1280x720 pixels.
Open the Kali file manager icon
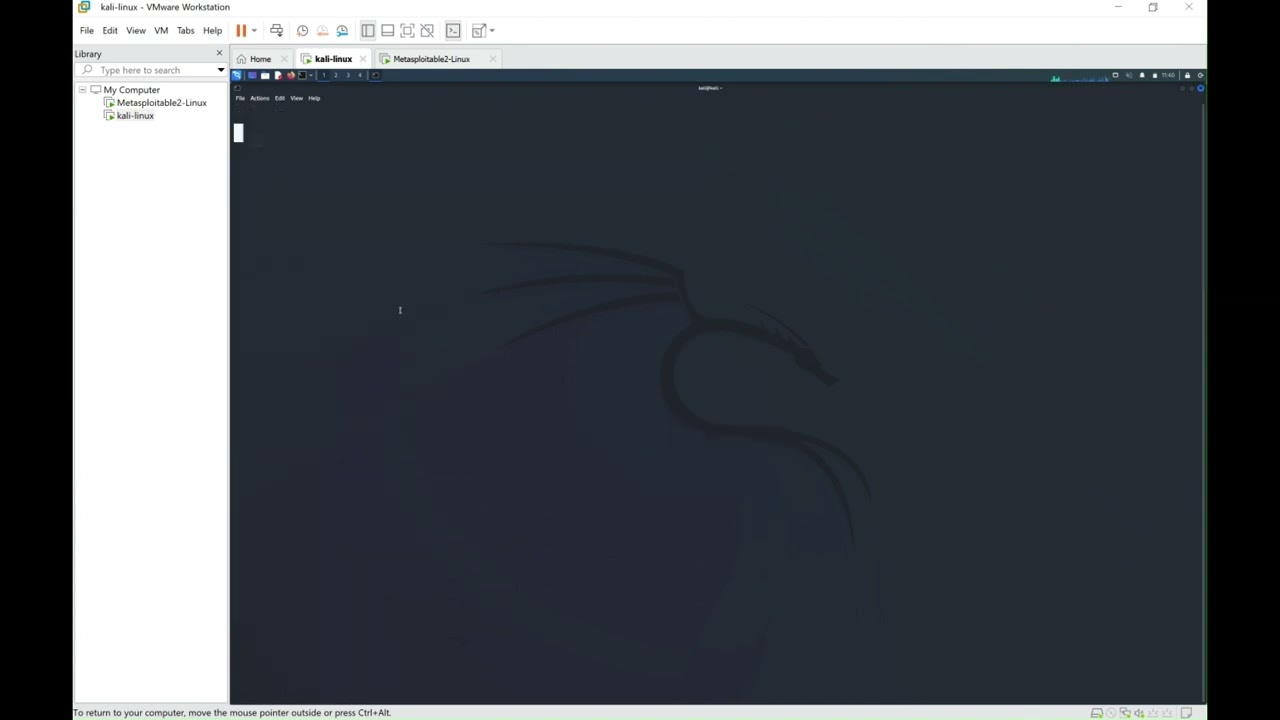click(265, 75)
